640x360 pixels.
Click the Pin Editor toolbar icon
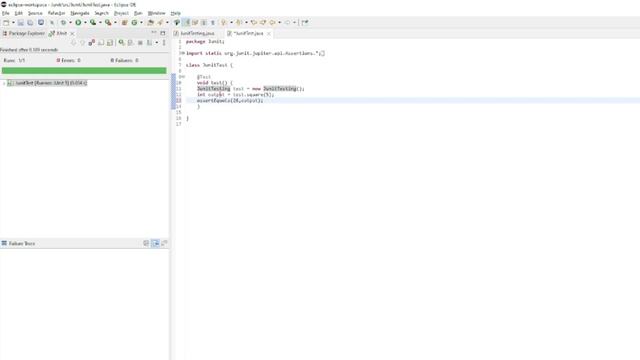[305, 22]
